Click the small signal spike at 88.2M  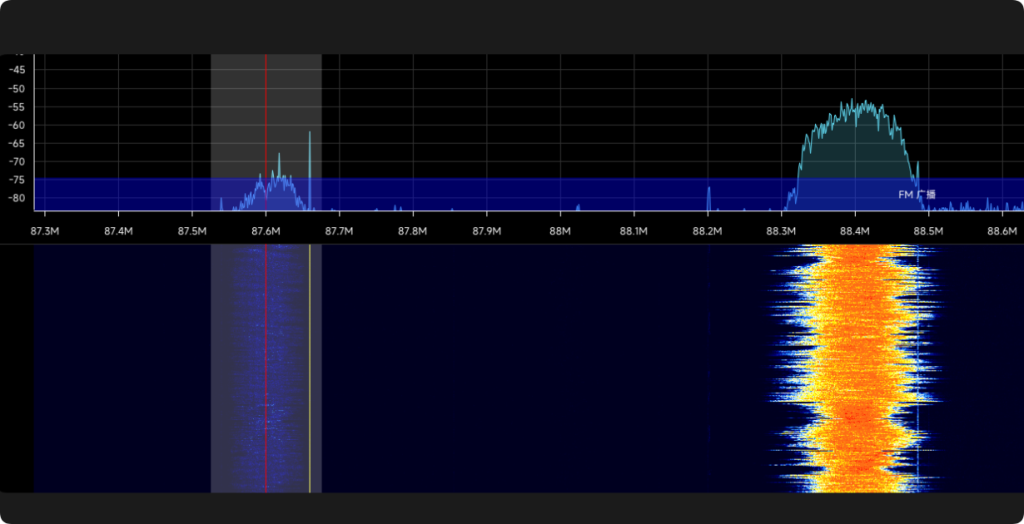tap(708, 198)
